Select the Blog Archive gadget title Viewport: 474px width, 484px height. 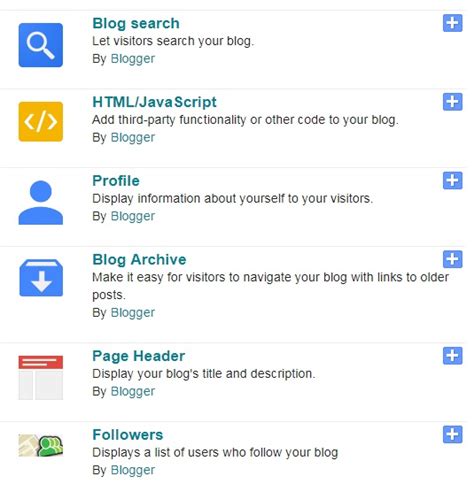tap(139, 260)
